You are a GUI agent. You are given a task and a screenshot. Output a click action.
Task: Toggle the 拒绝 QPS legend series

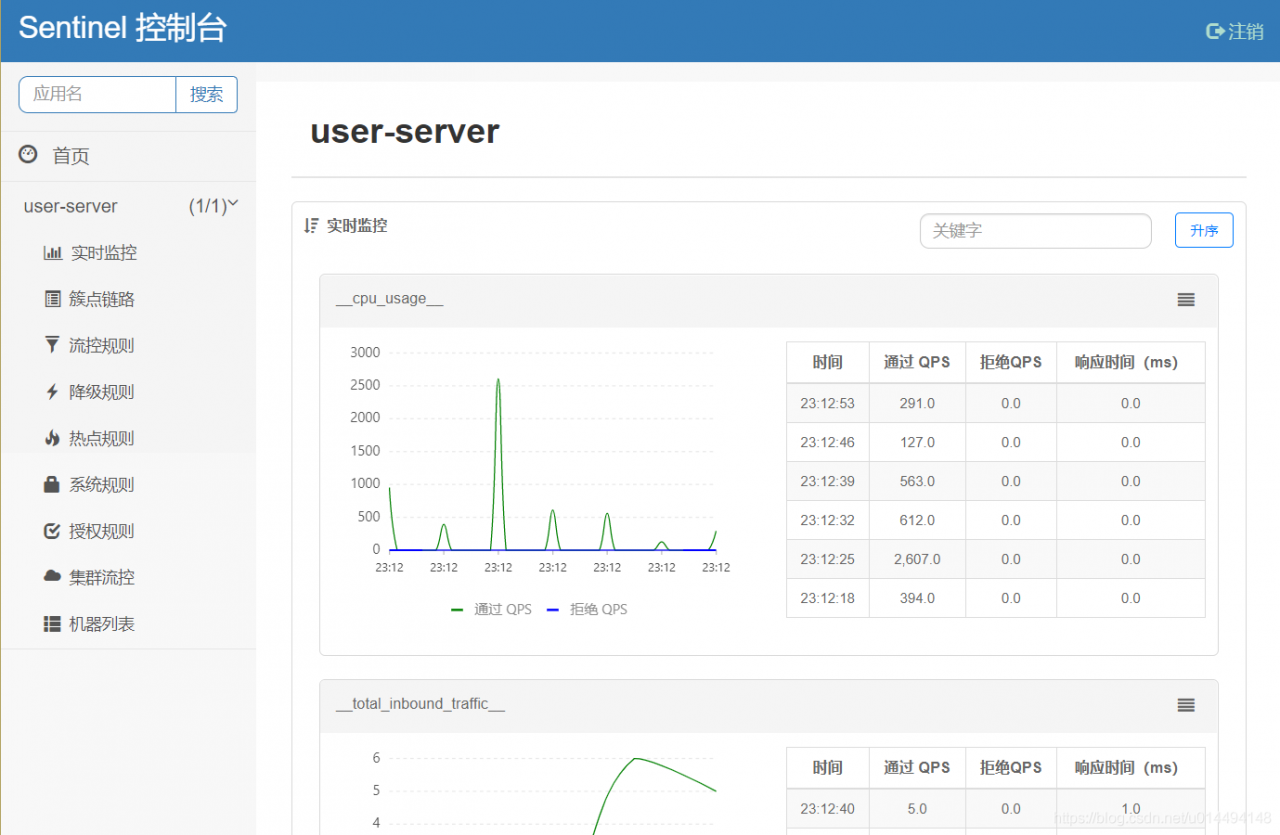tap(587, 609)
